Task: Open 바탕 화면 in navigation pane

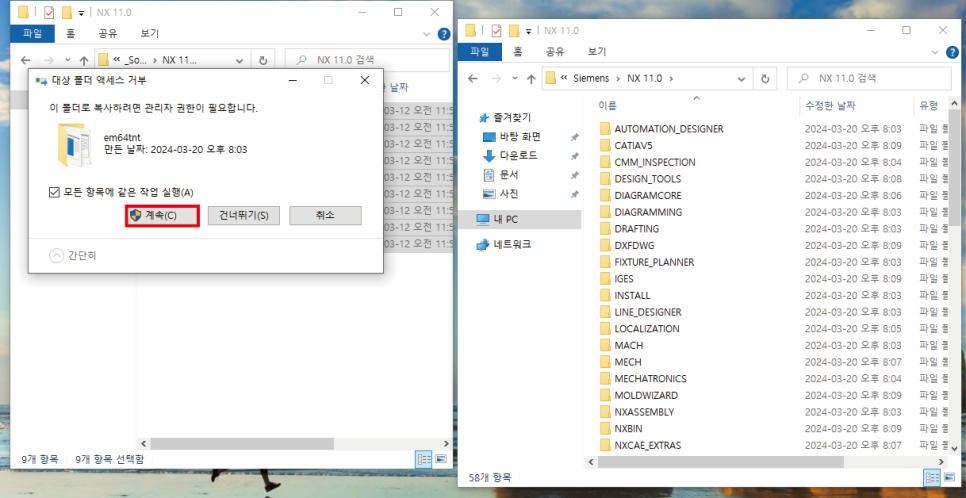Action: tap(521, 136)
